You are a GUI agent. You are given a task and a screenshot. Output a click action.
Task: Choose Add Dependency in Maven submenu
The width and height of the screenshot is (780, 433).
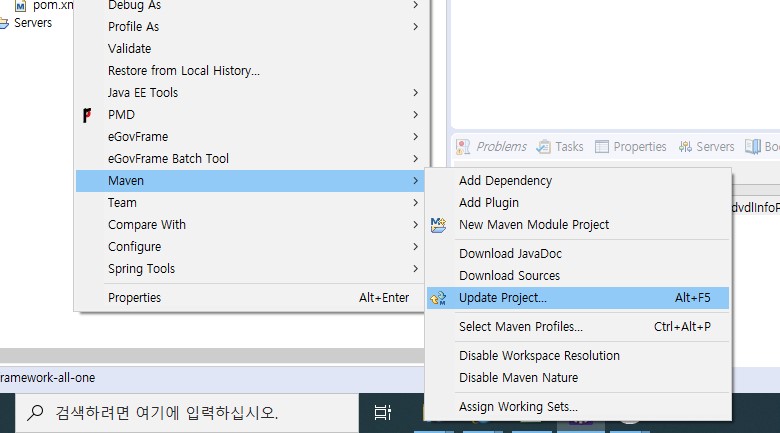click(578, 181)
